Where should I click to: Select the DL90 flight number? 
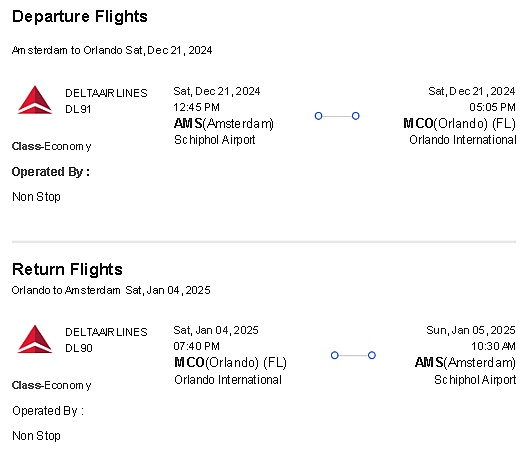click(x=79, y=348)
